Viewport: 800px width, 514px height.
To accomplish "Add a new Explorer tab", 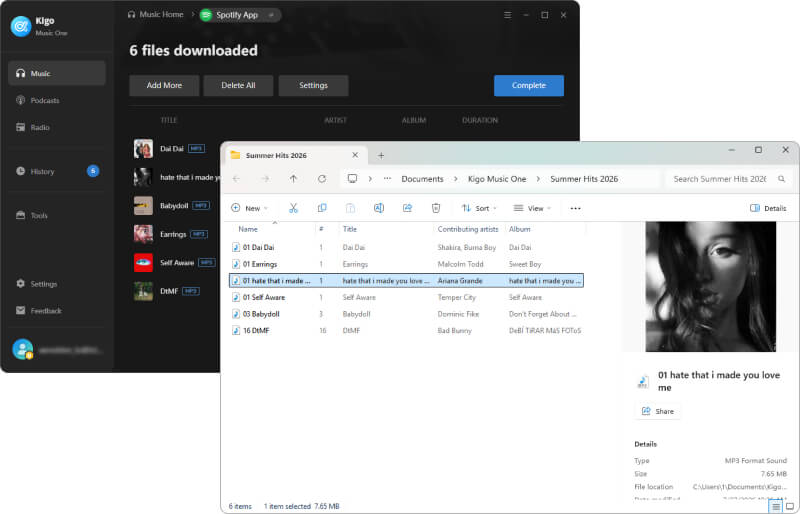I will 381,155.
